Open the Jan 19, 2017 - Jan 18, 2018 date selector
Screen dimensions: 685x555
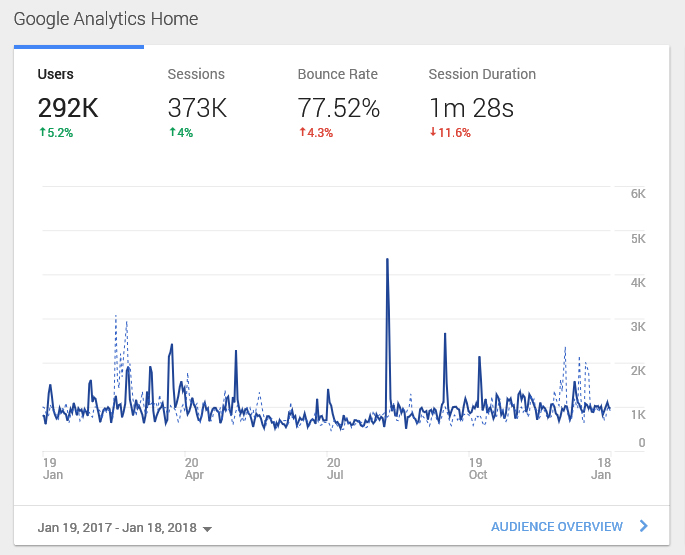[117, 527]
